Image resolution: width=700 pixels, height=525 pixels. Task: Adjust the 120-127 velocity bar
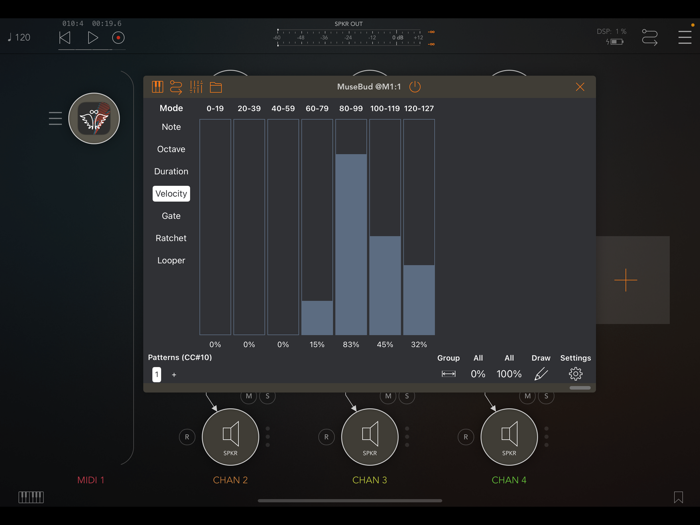(x=419, y=227)
